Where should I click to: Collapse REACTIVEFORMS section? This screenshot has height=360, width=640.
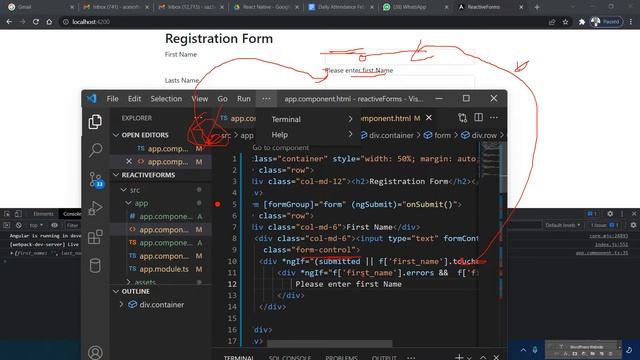coord(116,175)
